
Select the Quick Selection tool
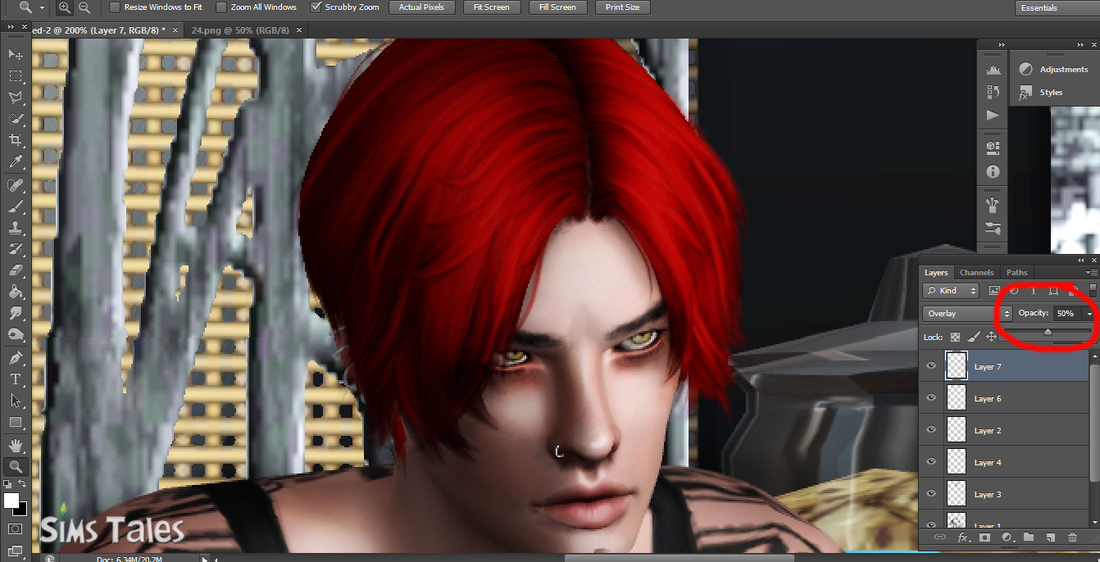click(x=15, y=119)
